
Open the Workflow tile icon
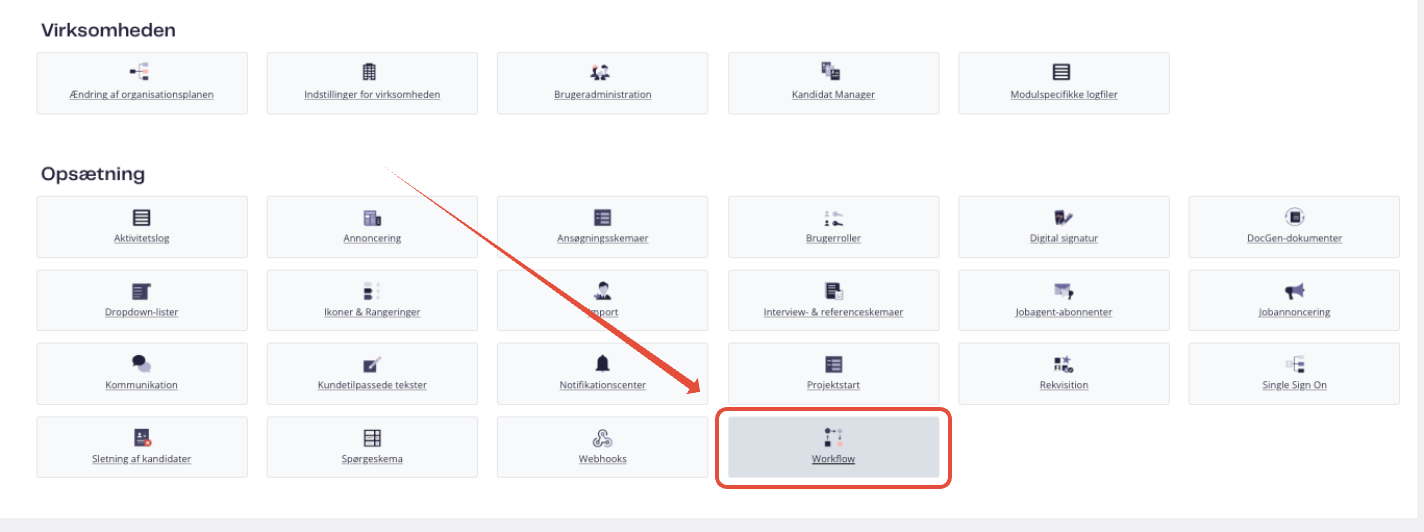coord(833,437)
